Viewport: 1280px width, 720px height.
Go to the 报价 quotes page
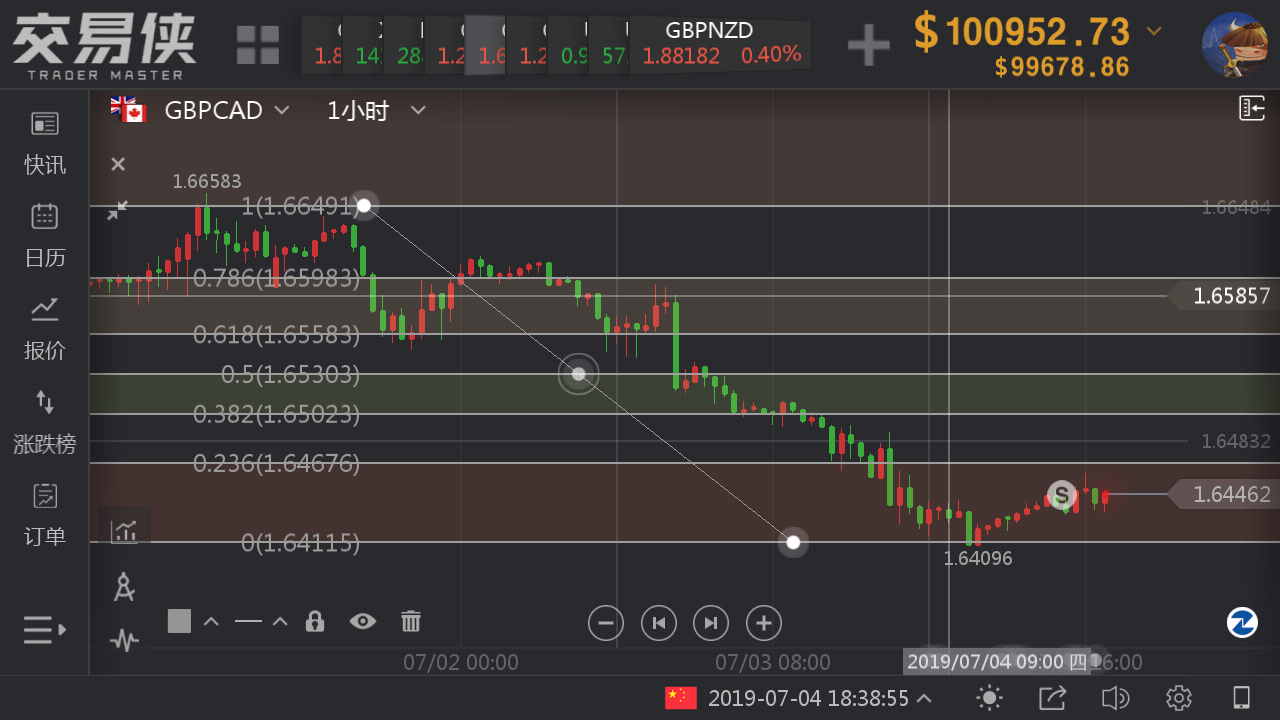click(45, 328)
